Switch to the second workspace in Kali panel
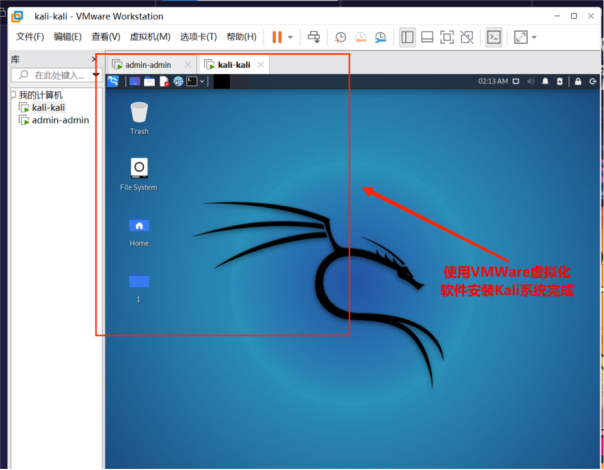This screenshot has height=470, width=604. [x=239, y=82]
